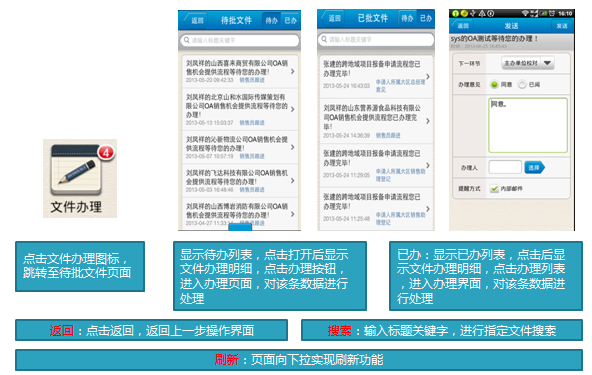592x375 pixels.
Task: Click the 下一环节 label
Action: click(469, 63)
